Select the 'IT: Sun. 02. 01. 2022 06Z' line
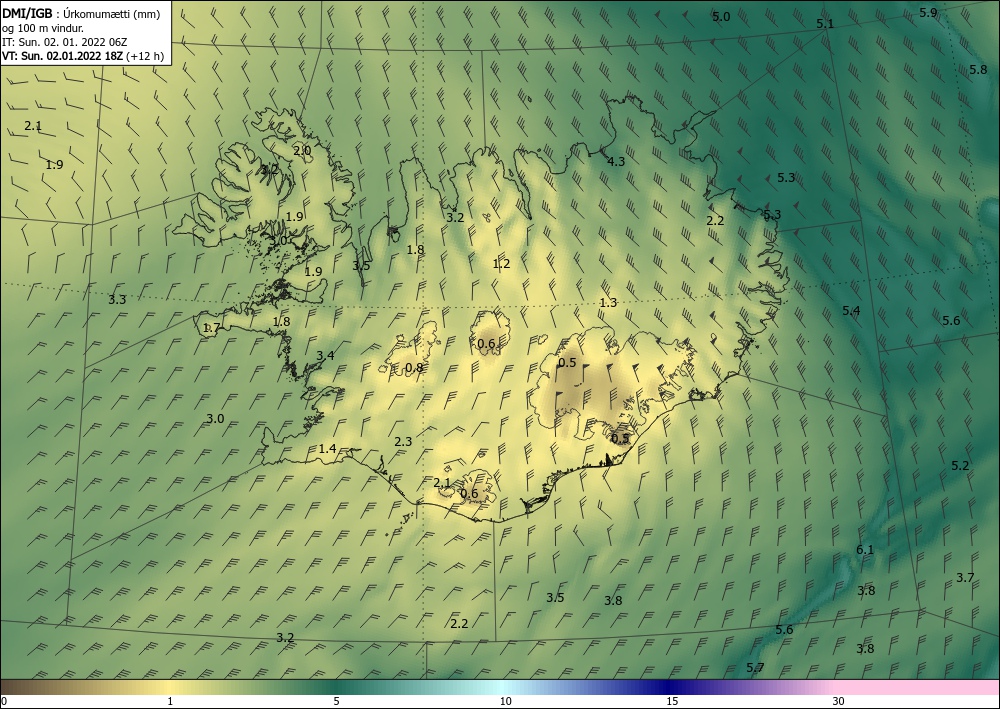This screenshot has height=709, width=1000. pyautogui.click(x=64, y=42)
